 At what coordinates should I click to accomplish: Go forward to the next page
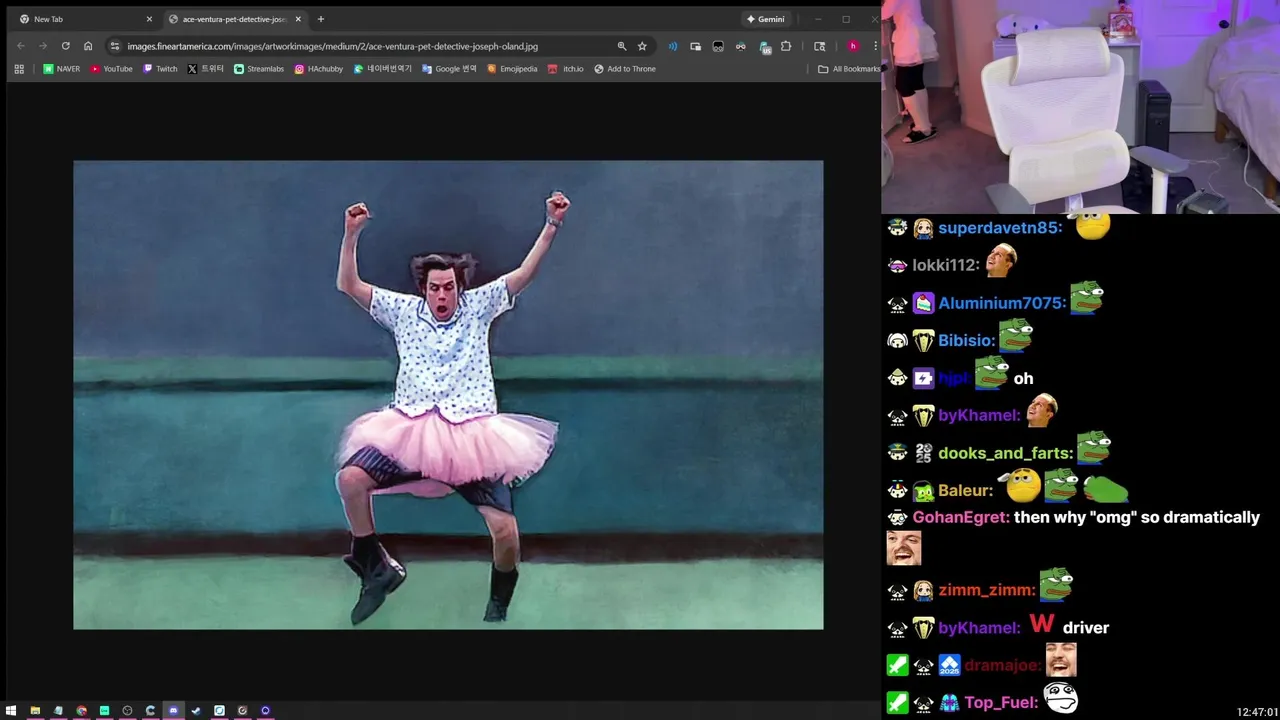[x=43, y=46]
